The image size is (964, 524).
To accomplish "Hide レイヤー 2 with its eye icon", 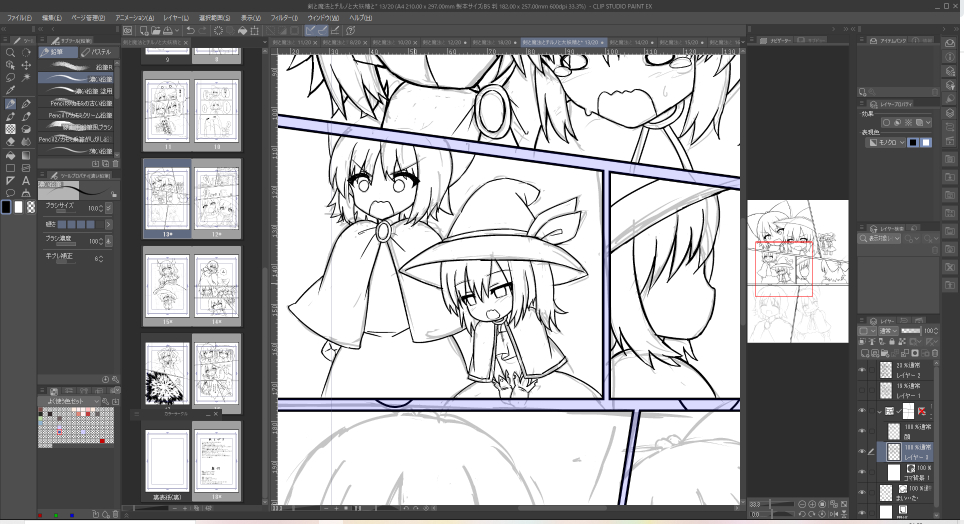I will pos(862,370).
